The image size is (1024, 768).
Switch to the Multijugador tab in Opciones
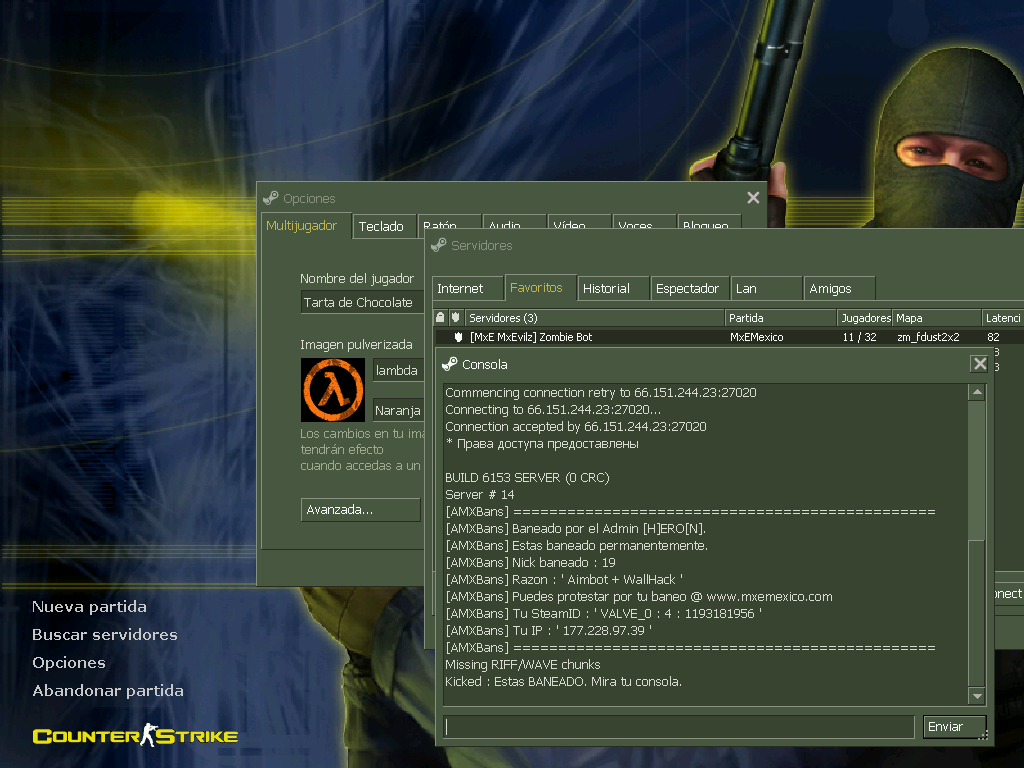(x=306, y=226)
